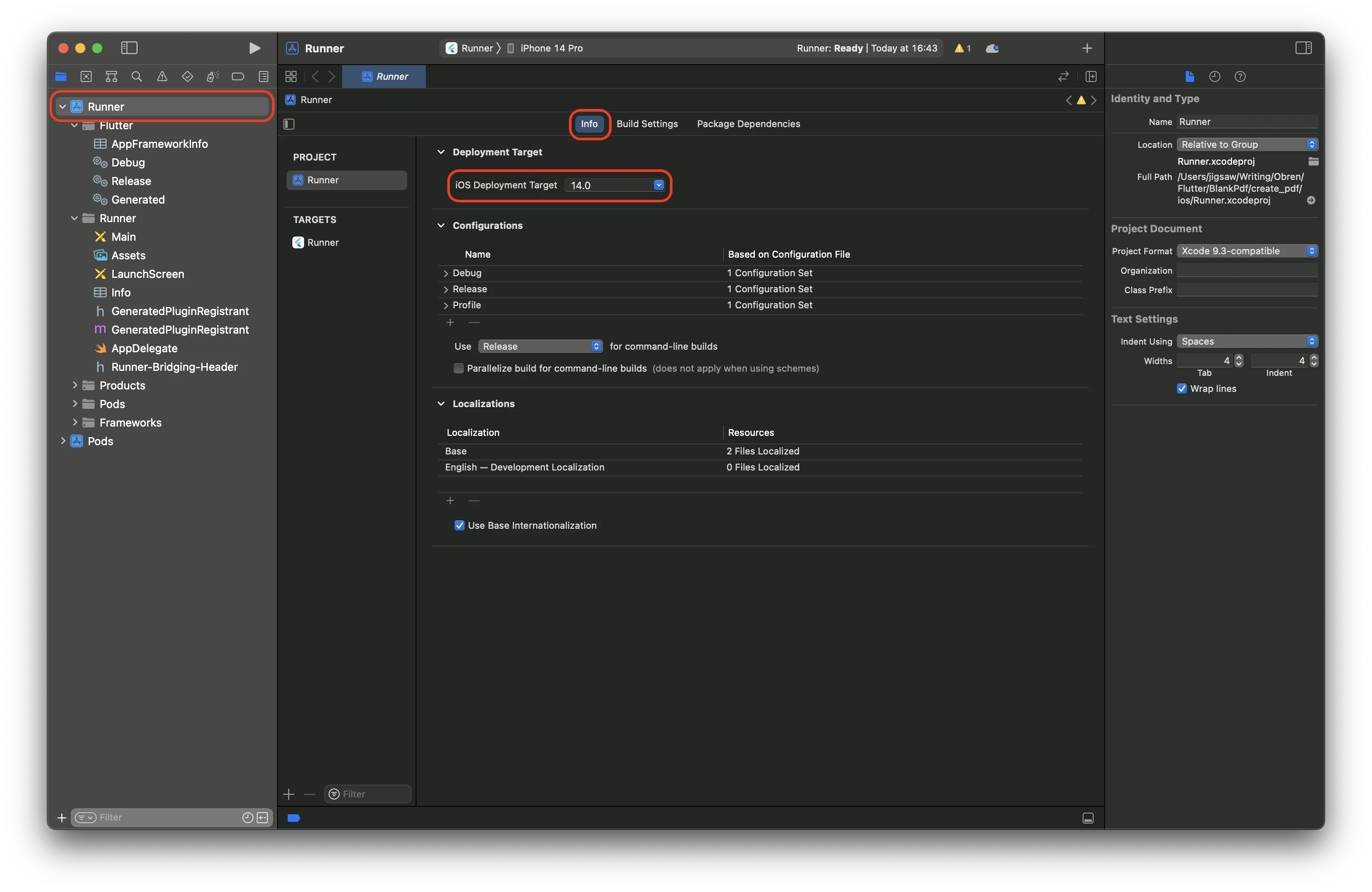The image size is (1372, 892).
Task: Open the Breakpoint navigator
Action: [x=237, y=76]
